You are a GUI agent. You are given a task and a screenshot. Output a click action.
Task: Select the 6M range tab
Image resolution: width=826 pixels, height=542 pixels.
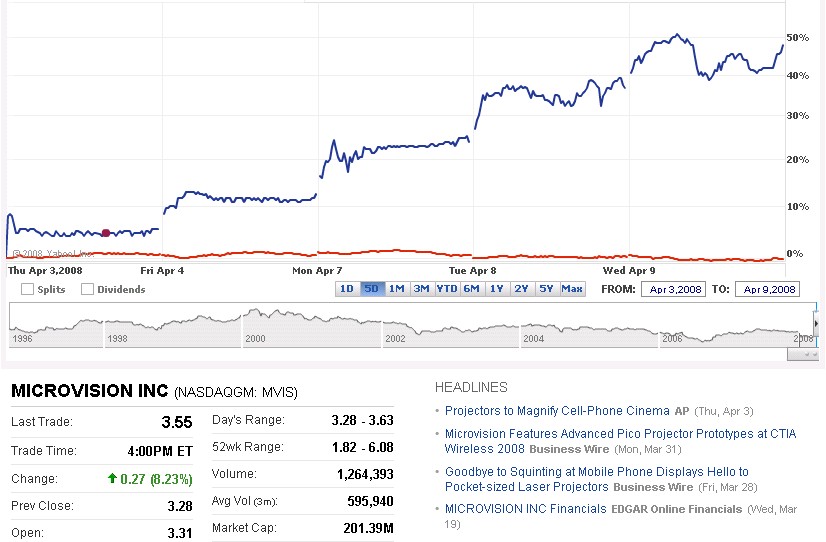pyautogui.click(x=471, y=289)
